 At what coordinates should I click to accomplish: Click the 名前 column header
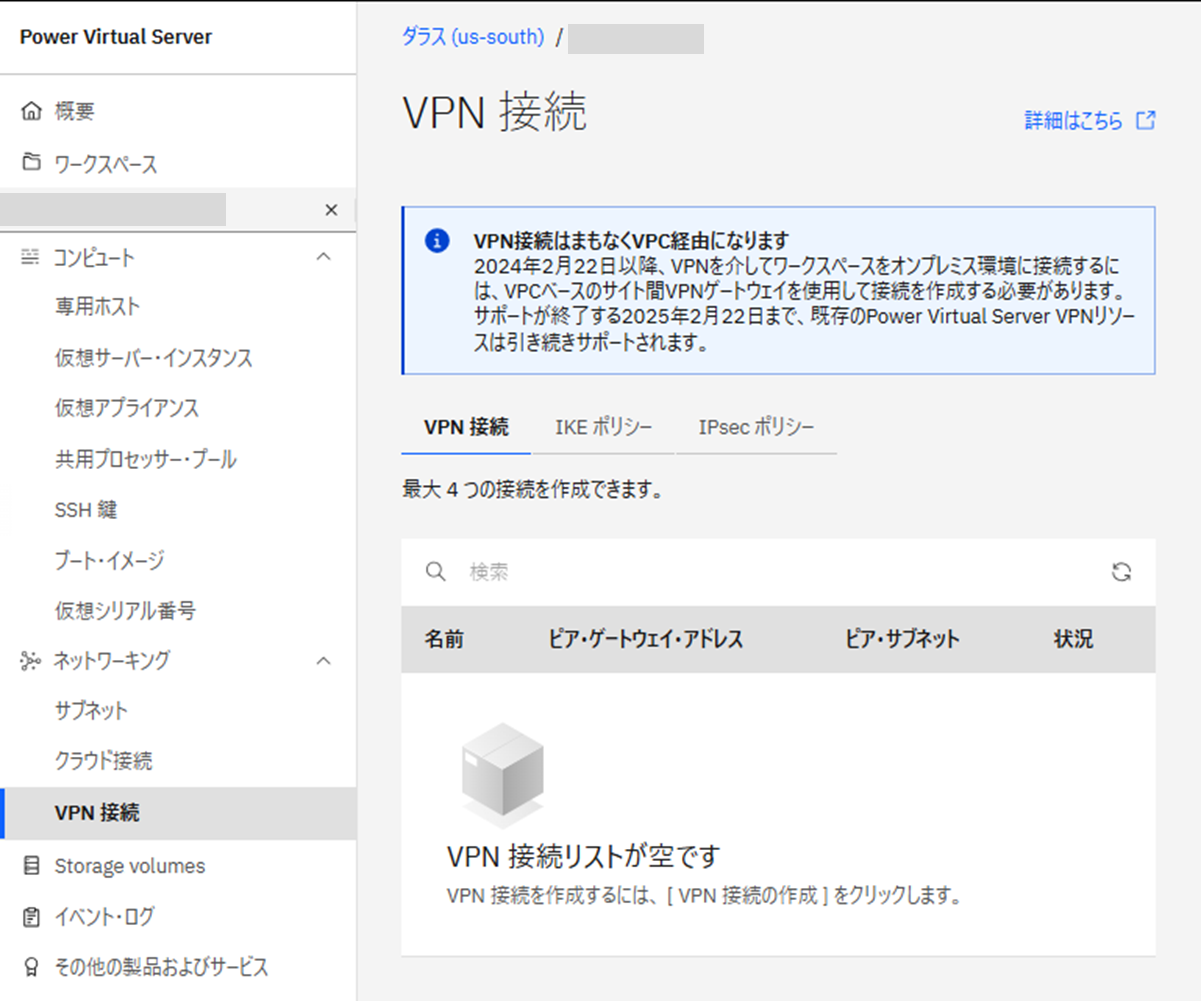coord(443,639)
